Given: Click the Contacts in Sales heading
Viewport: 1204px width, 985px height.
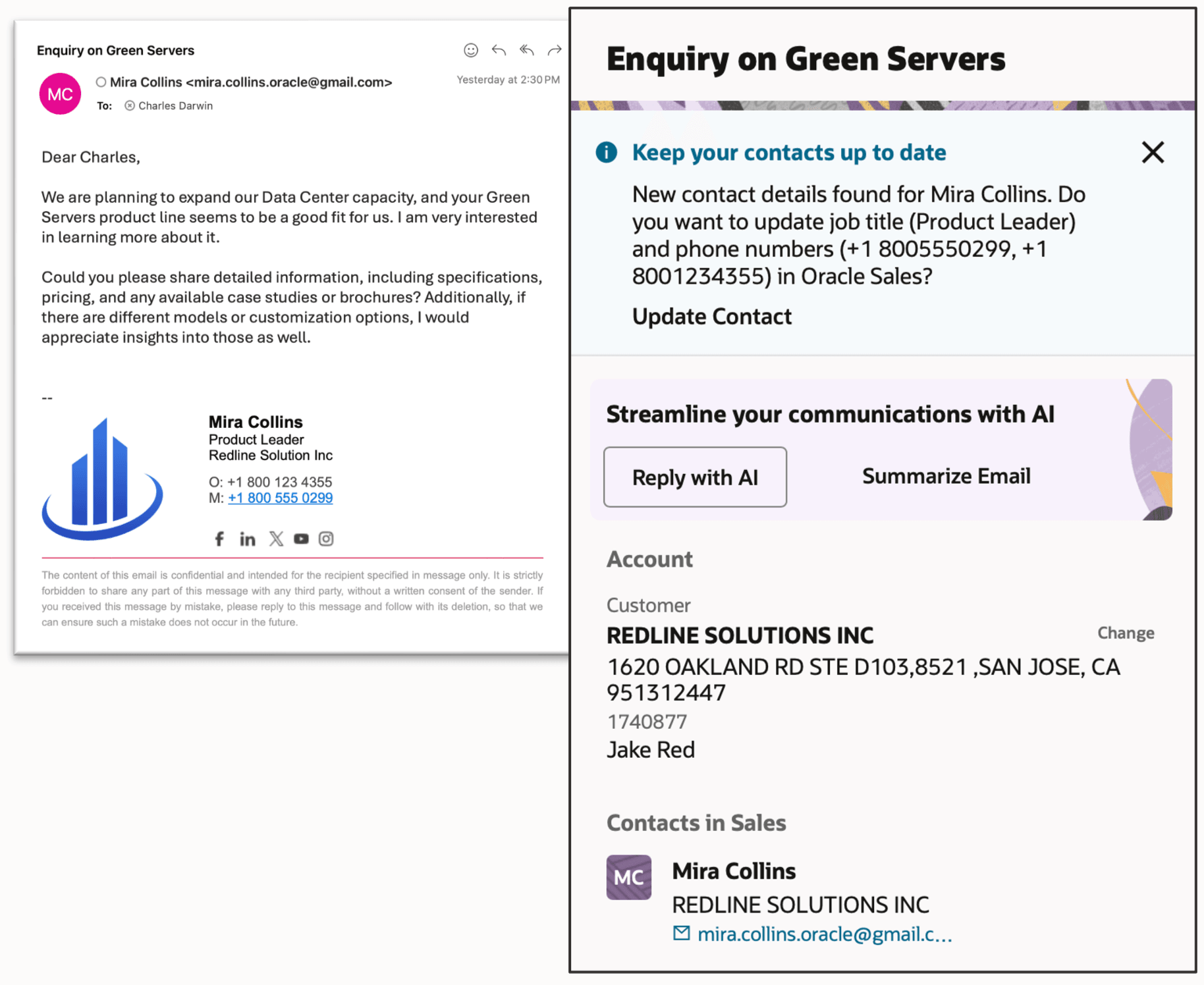Looking at the screenshot, I should (696, 822).
